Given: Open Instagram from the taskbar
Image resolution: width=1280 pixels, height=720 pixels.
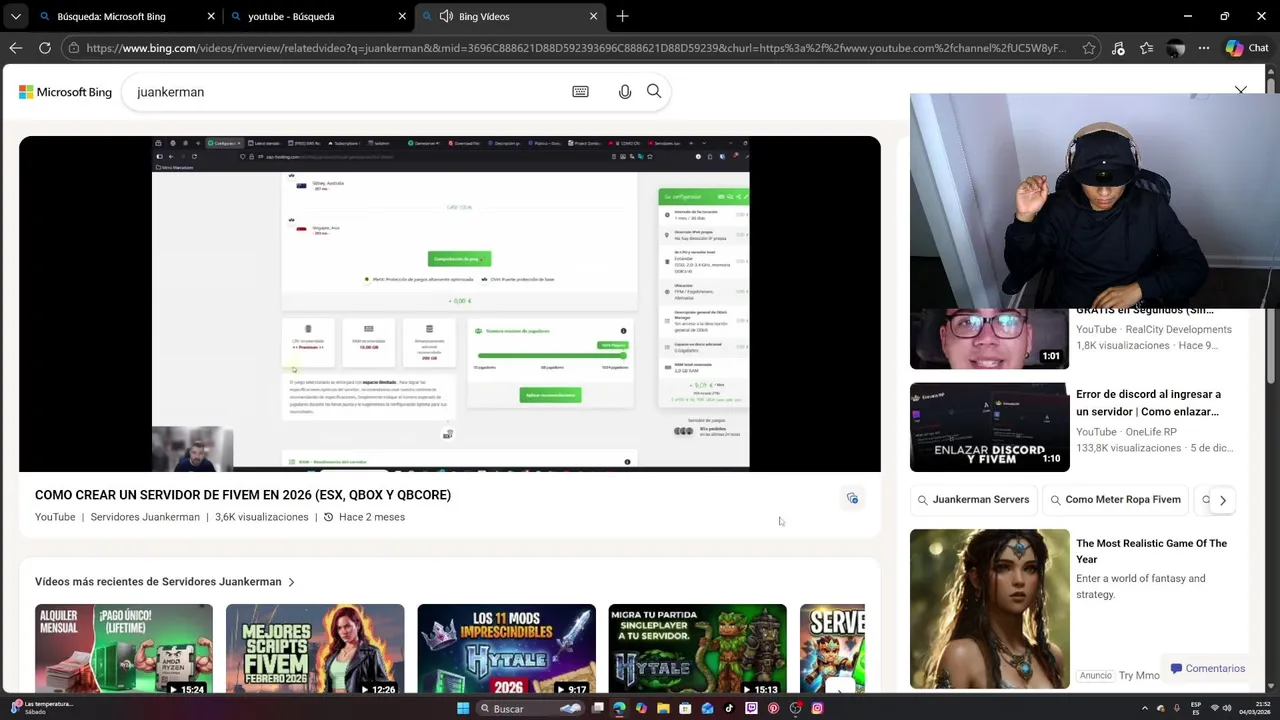Looking at the screenshot, I should (817, 708).
